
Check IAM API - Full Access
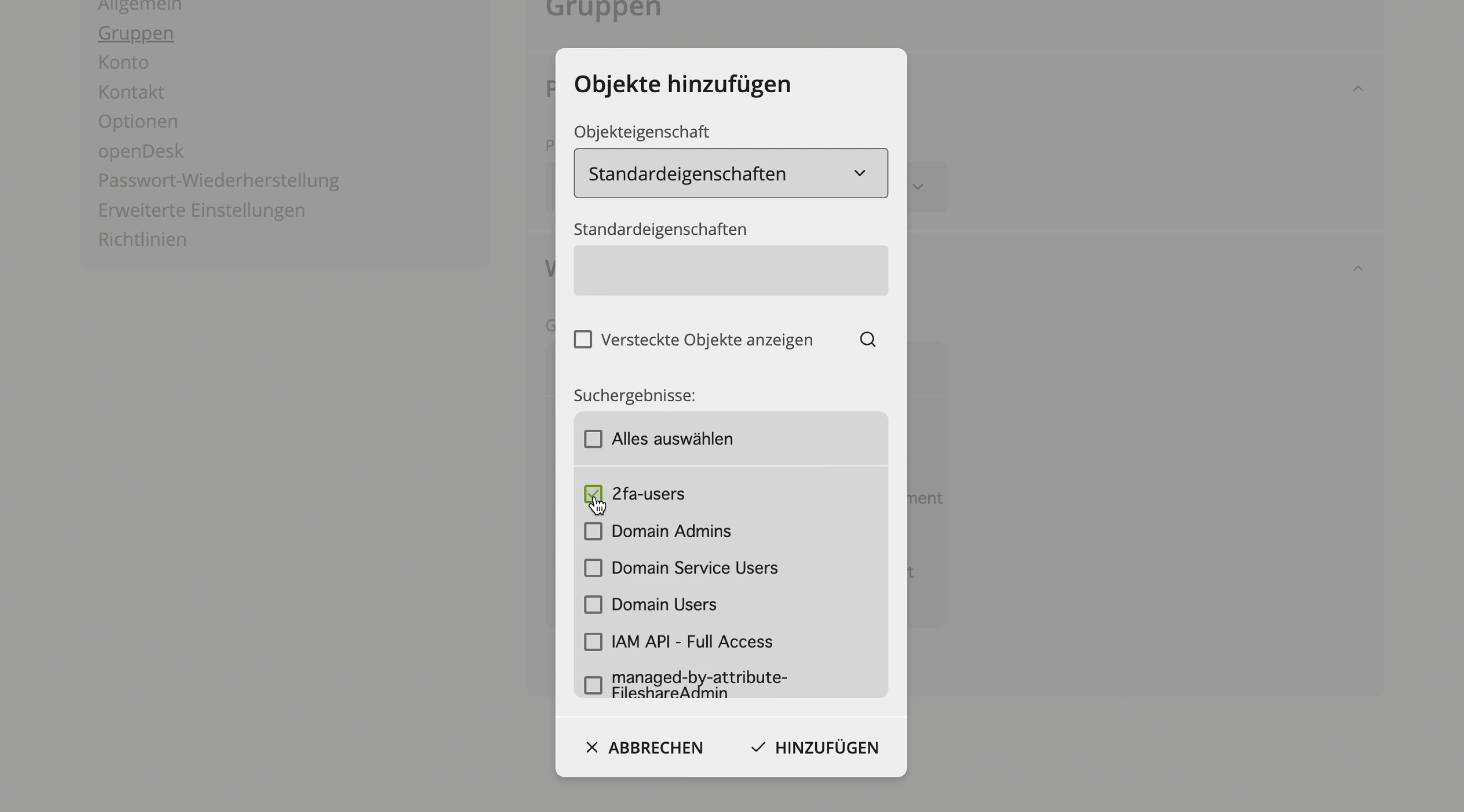[593, 642]
